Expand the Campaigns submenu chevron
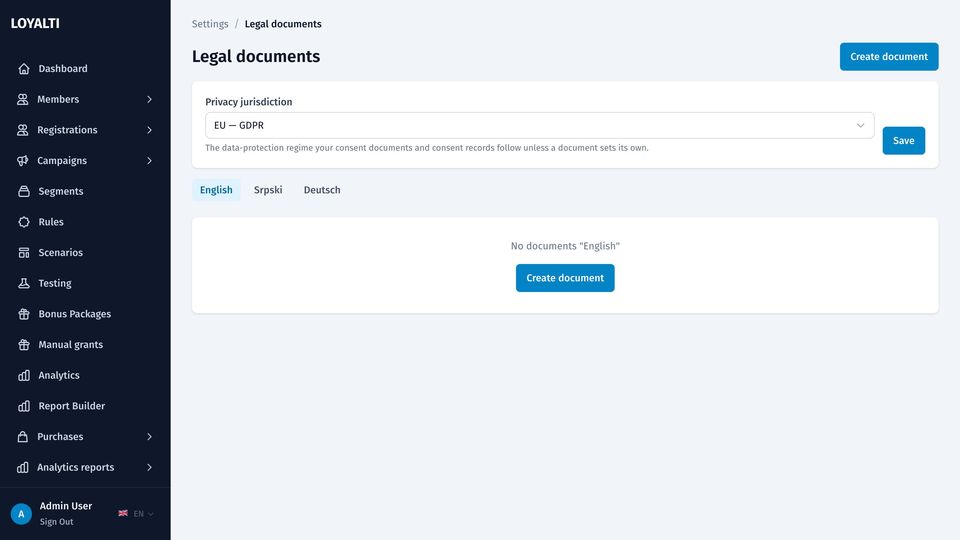Screen dimensions: 960x540 (149, 160)
